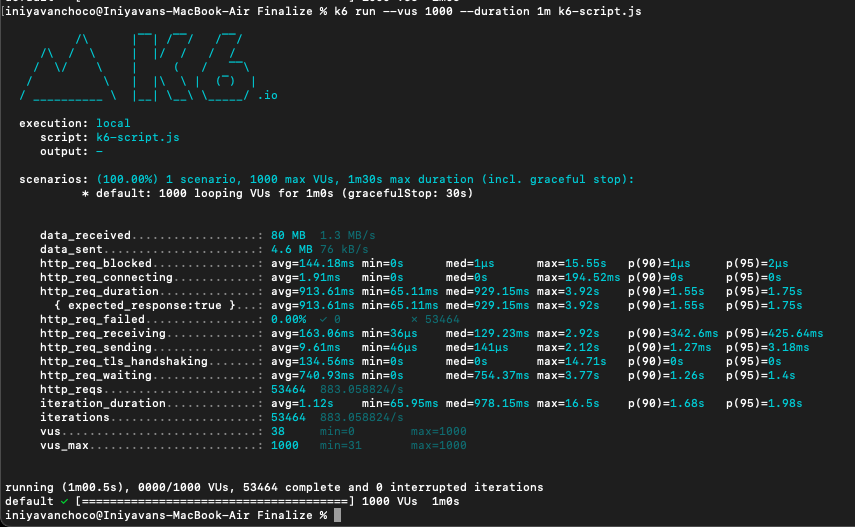Click the green checkmark beside default
Image resolution: width=855 pixels, height=527 pixels.
63,500
